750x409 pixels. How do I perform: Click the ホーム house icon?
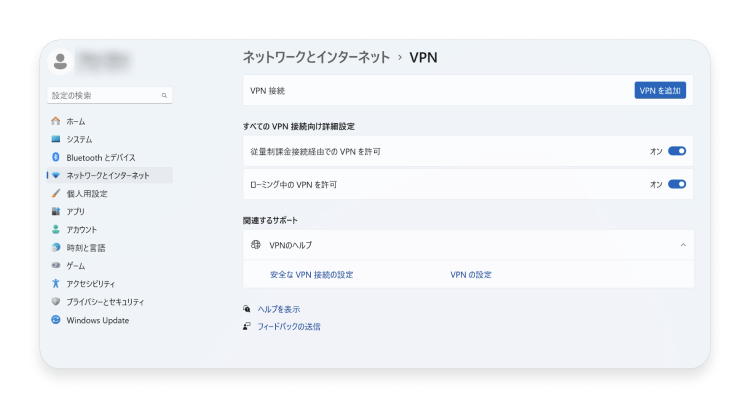(x=55, y=121)
